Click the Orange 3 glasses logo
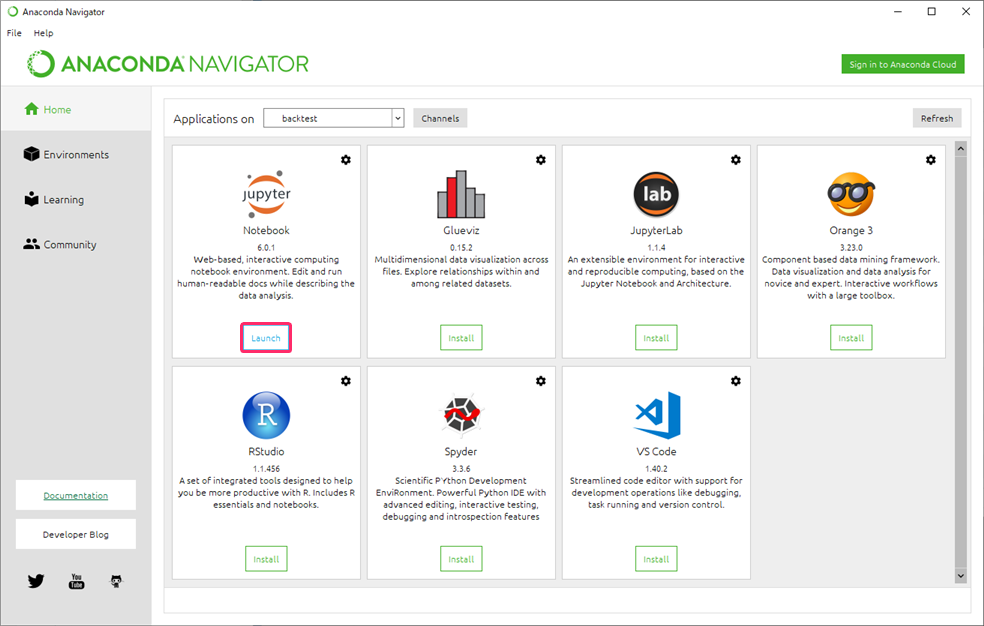Image resolution: width=984 pixels, height=626 pixels. click(851, 194)
